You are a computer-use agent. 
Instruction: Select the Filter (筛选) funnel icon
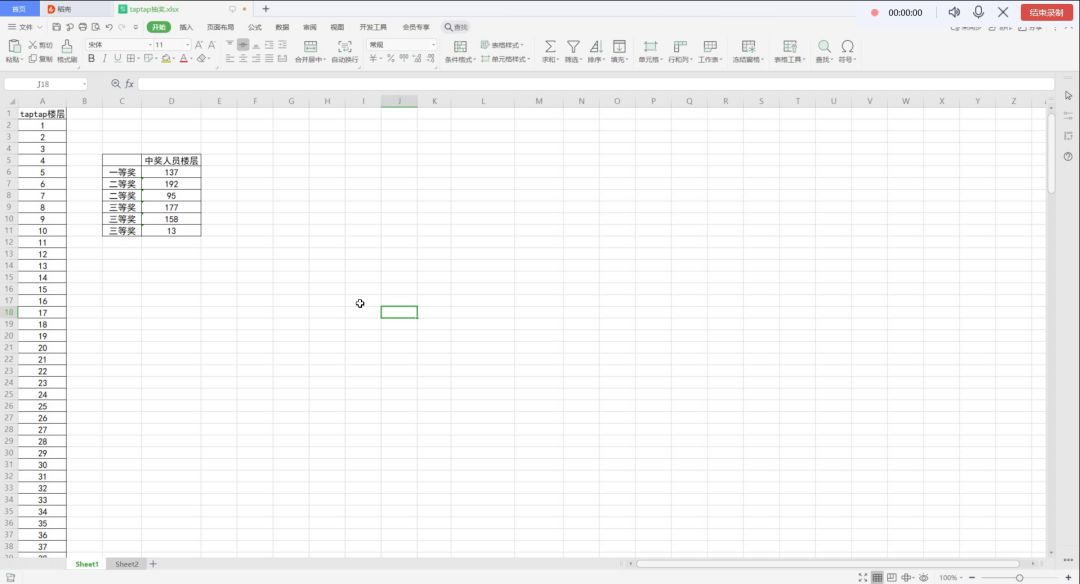click(573, 47)
